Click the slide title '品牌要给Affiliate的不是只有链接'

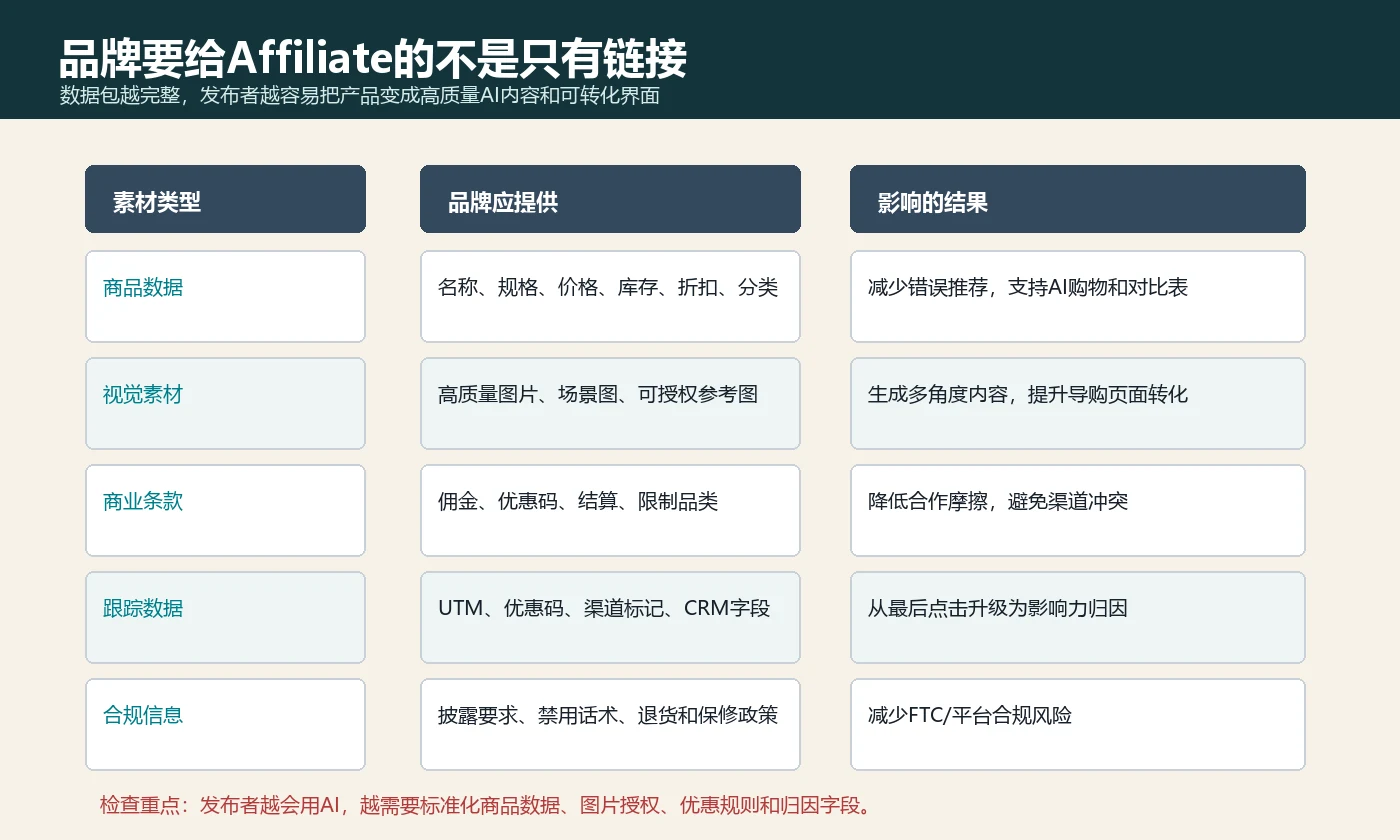click(x=373, y=60)
